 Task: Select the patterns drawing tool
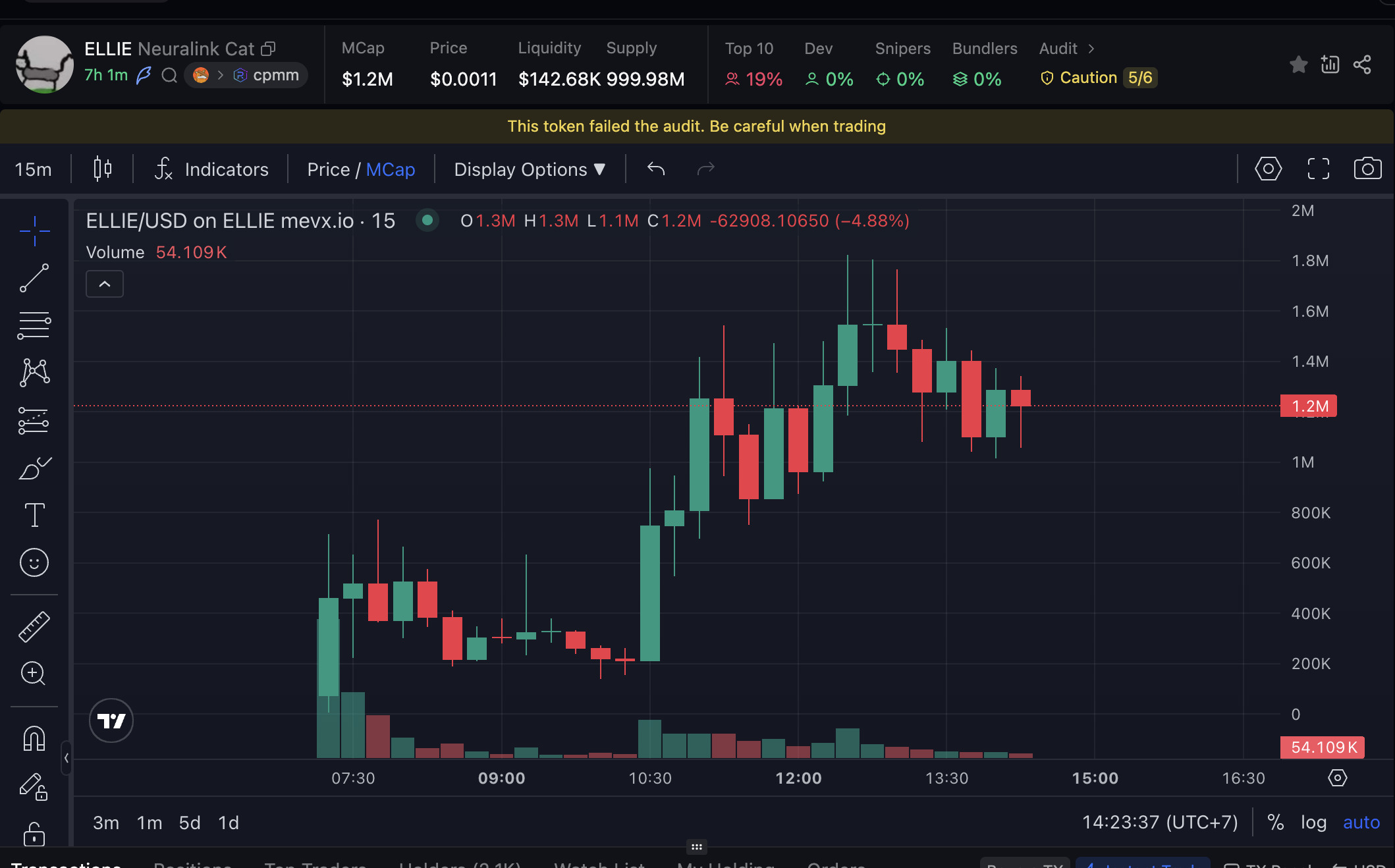34,373
